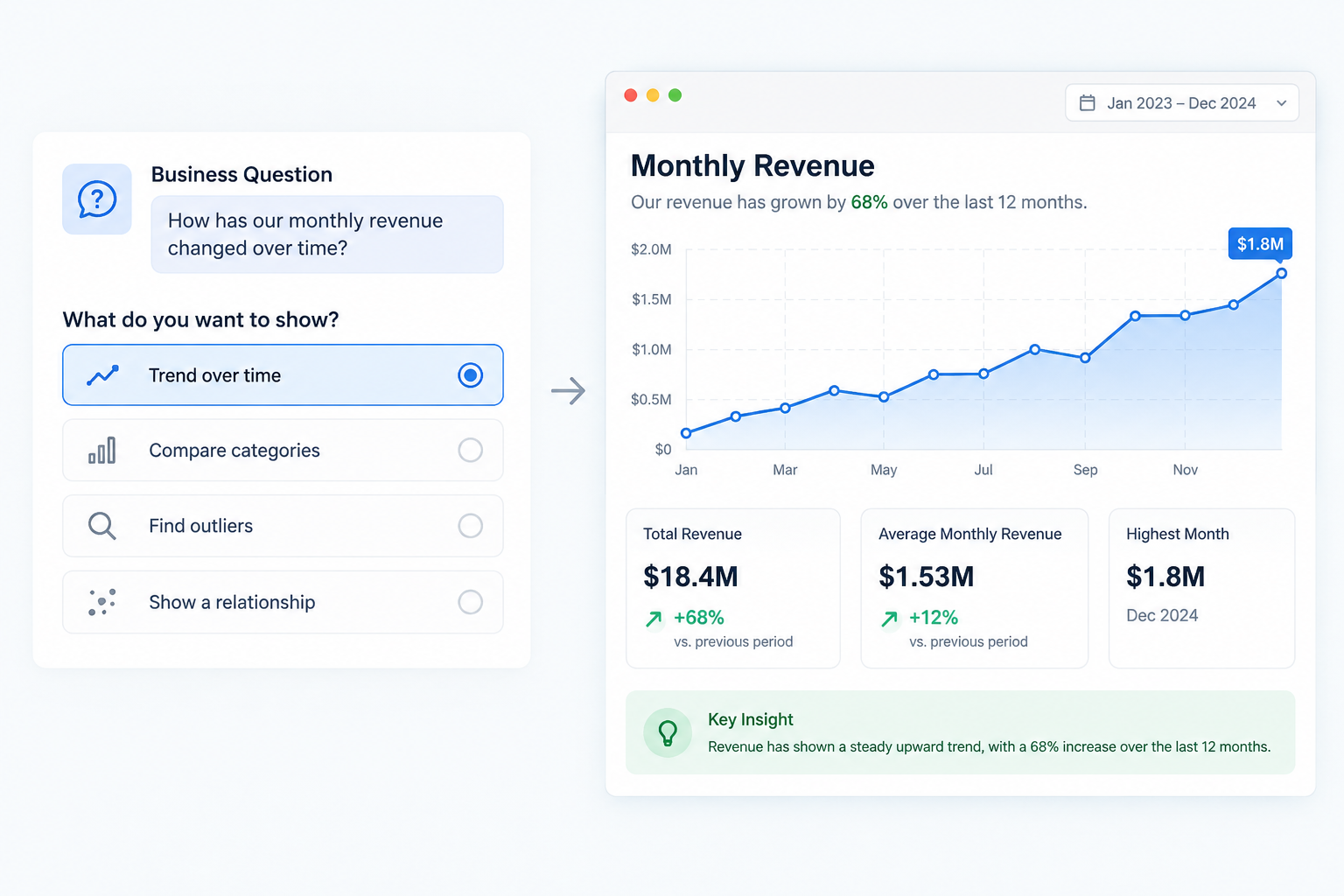Select the Trend over time radio button
Viewport: 1344px width, 896px height.
point(470,375)
